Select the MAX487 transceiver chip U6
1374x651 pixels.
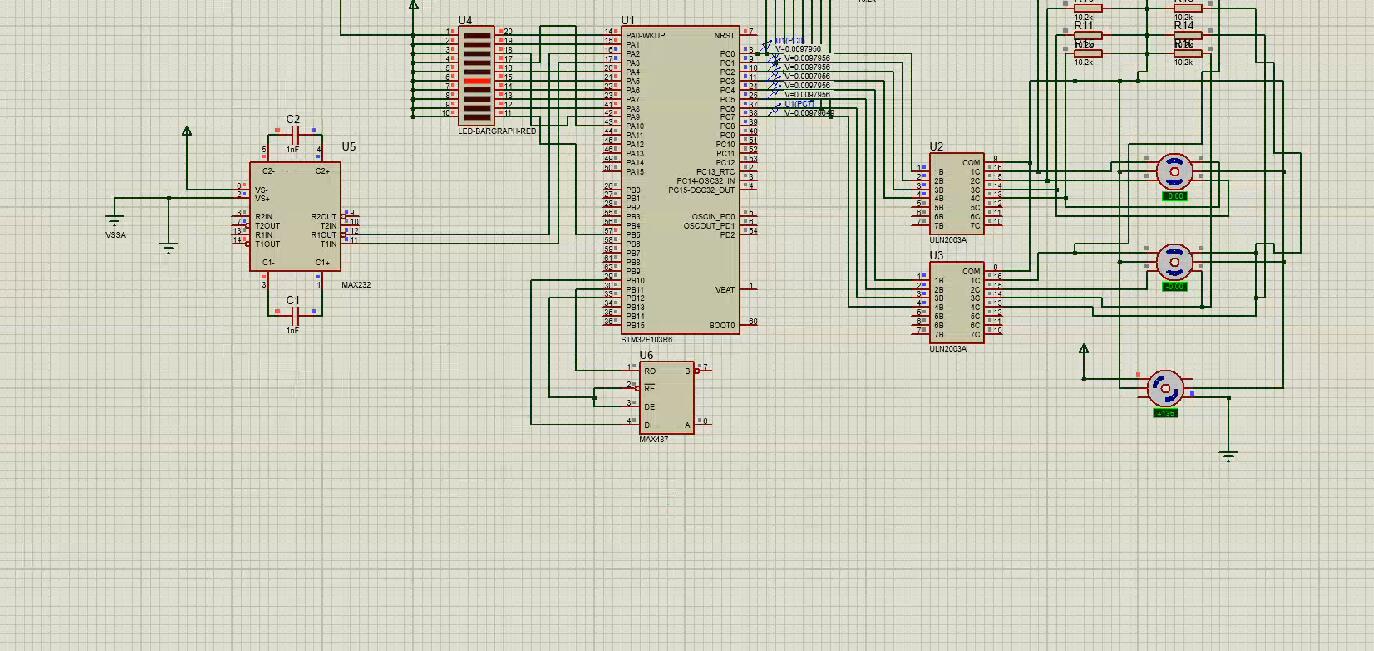click(667, 398)
